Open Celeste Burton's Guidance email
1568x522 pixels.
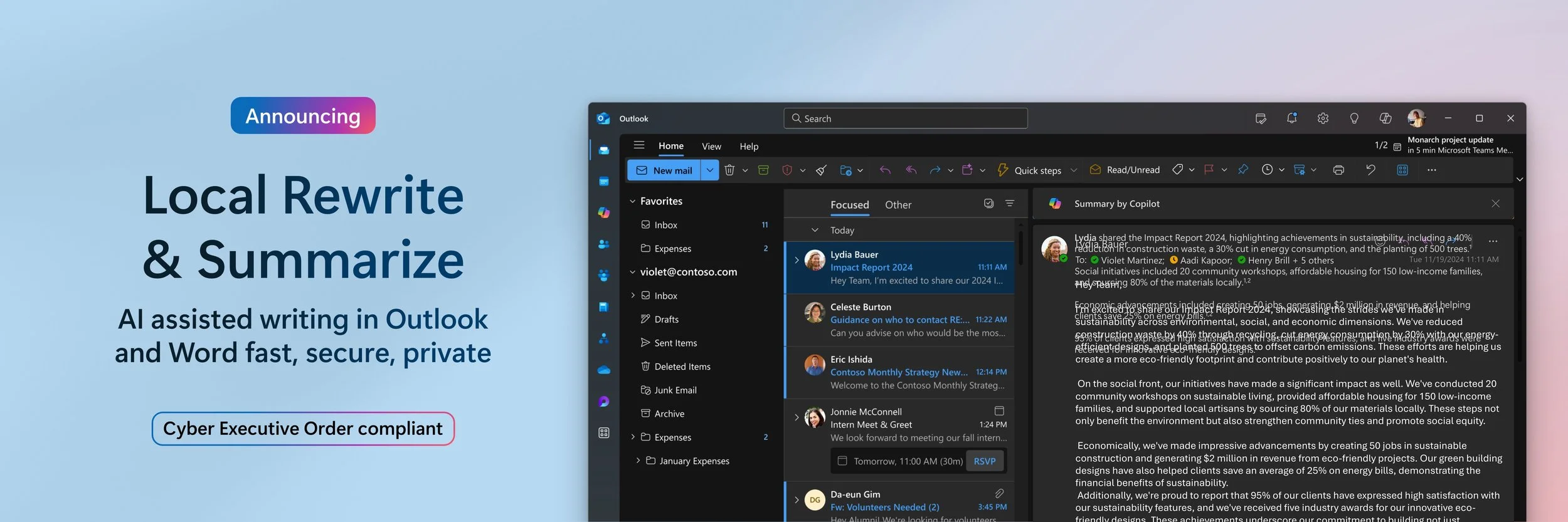899,320
